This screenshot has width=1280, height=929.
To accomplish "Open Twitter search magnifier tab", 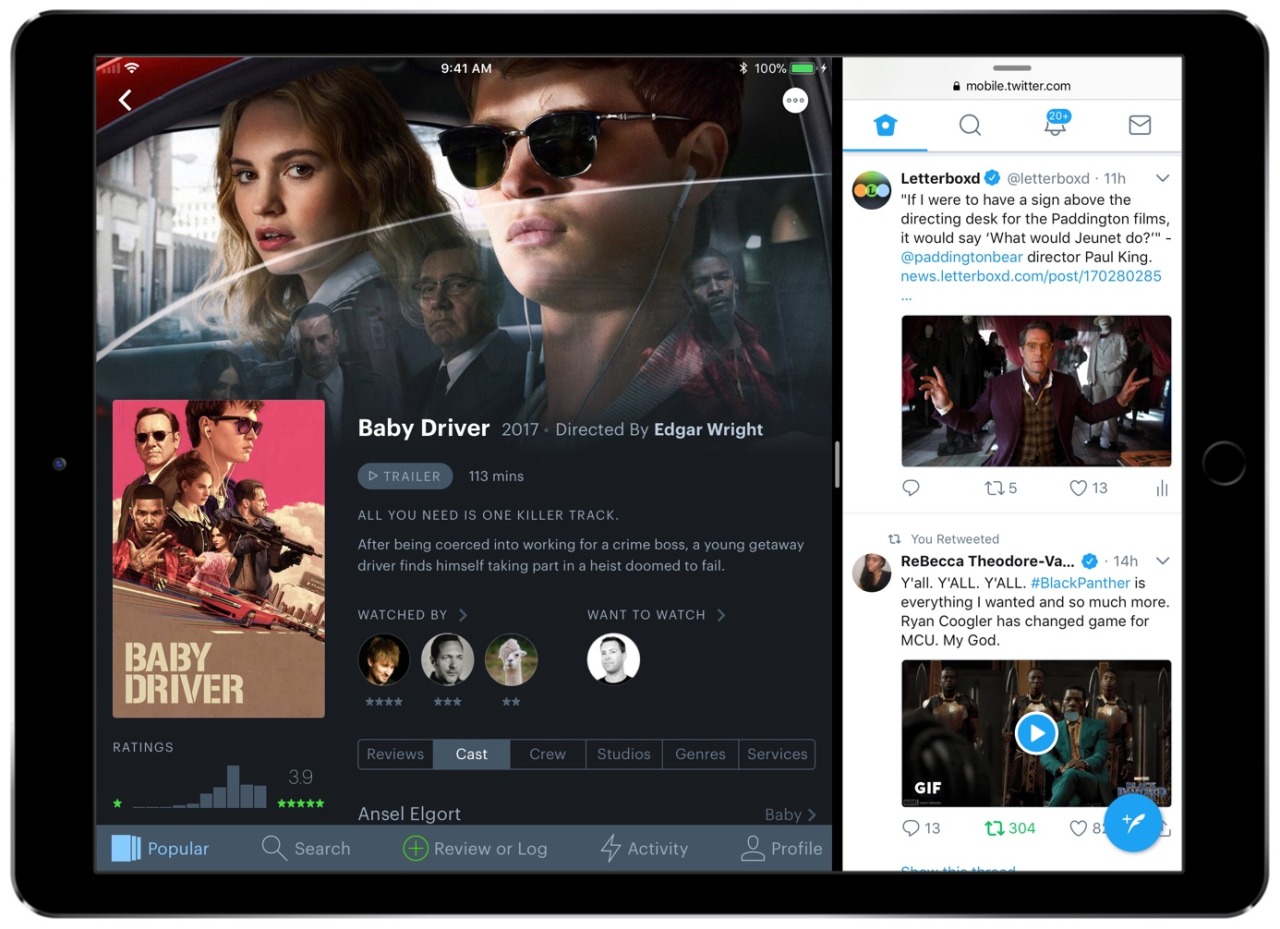I will (x=970, y=125).
